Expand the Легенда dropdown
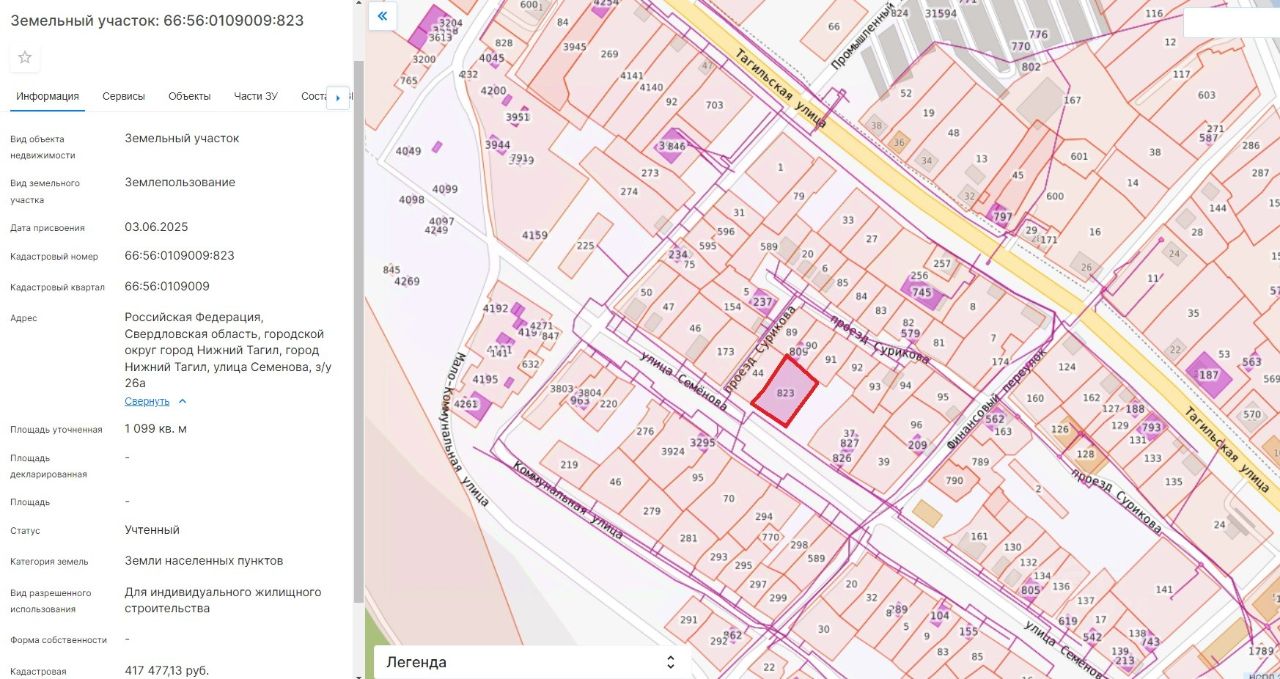The width and height of the screenshot is (1280, 679). (531, 662)
